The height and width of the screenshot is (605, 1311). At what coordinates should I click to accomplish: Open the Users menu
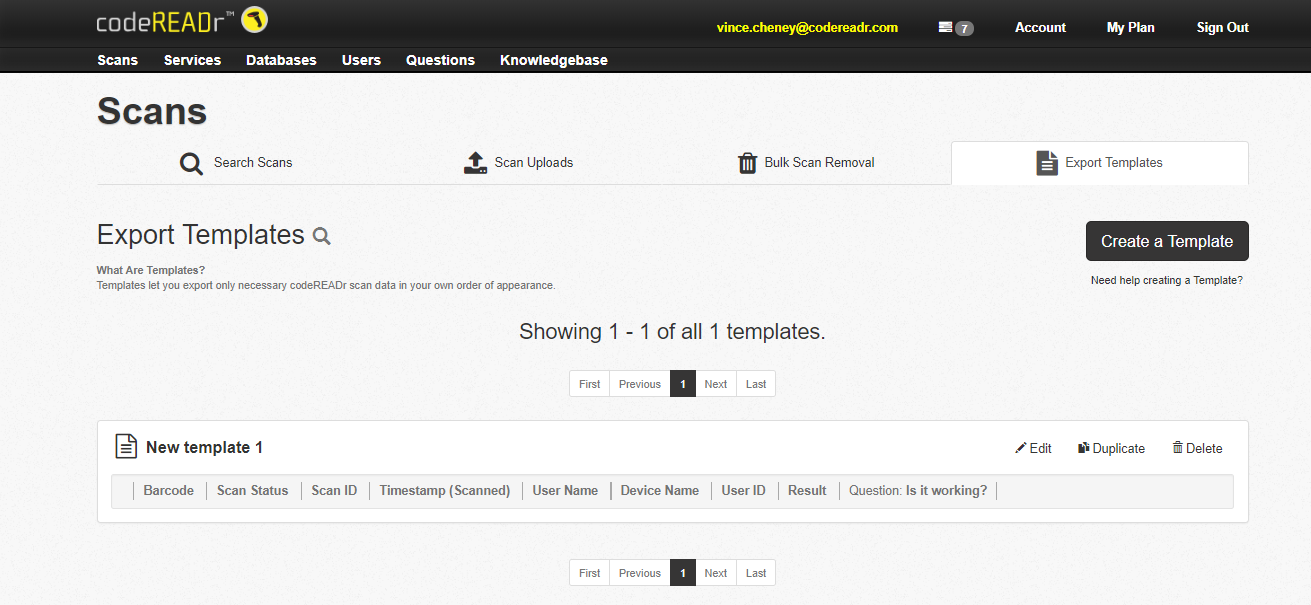[x=361, y=60]
